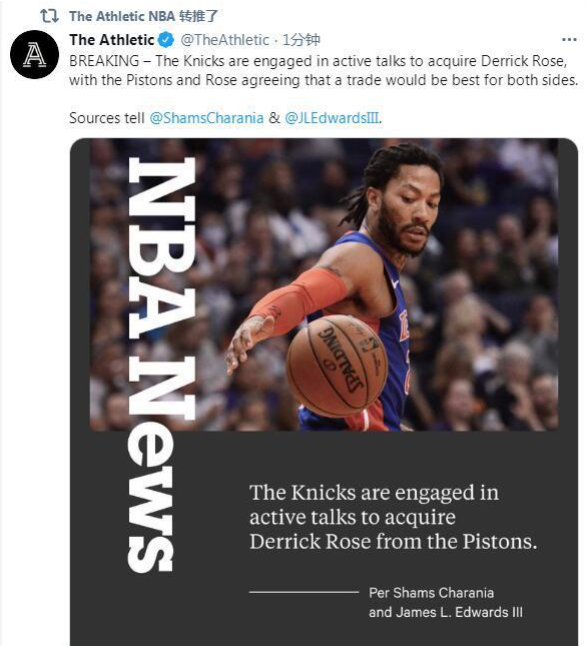The width and height of the screenshot is (587, 646).
Task: Open The Athletic NBA retweeter profile
Action: [122, 16]
